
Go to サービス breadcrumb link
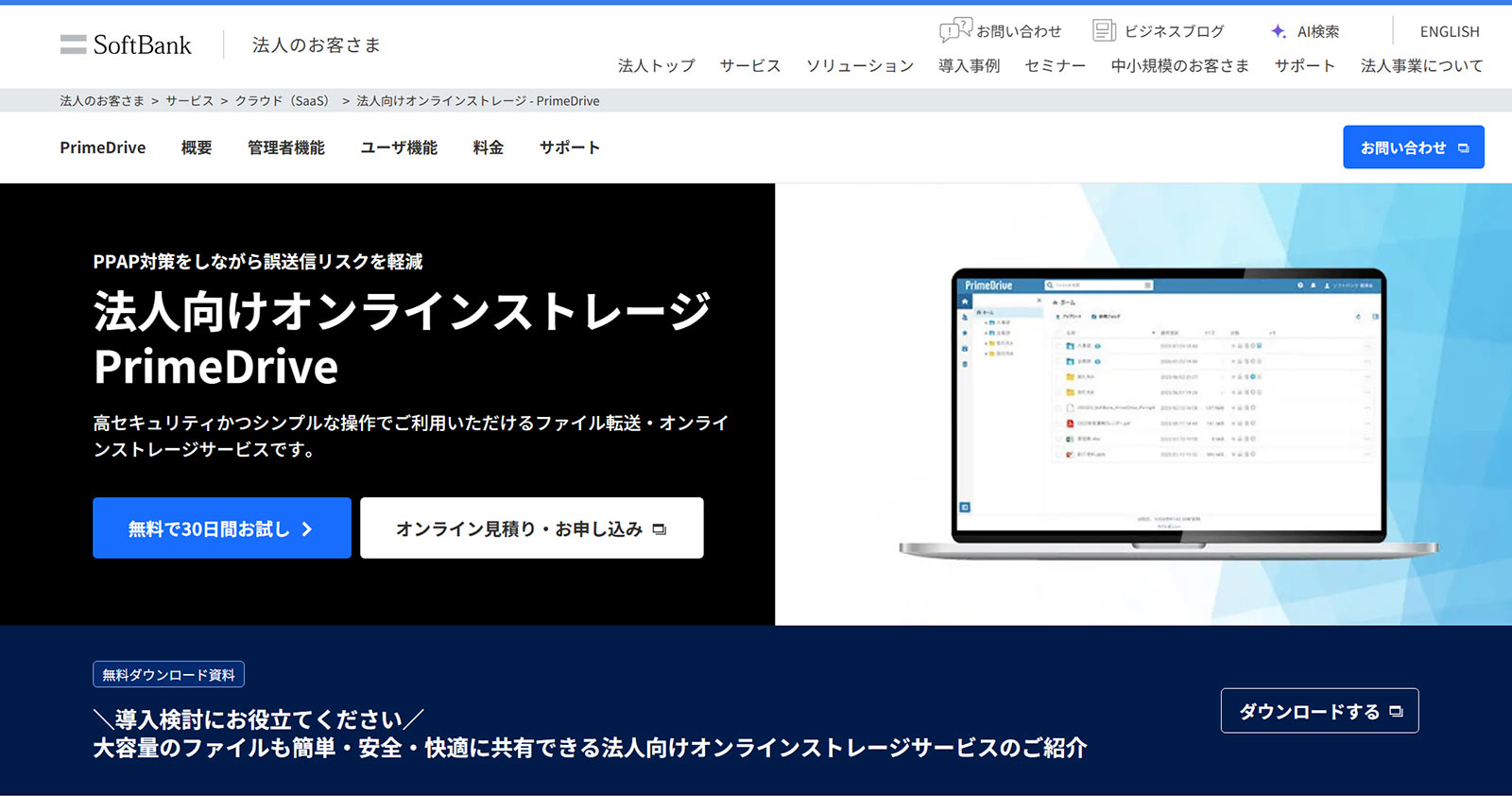189,100
